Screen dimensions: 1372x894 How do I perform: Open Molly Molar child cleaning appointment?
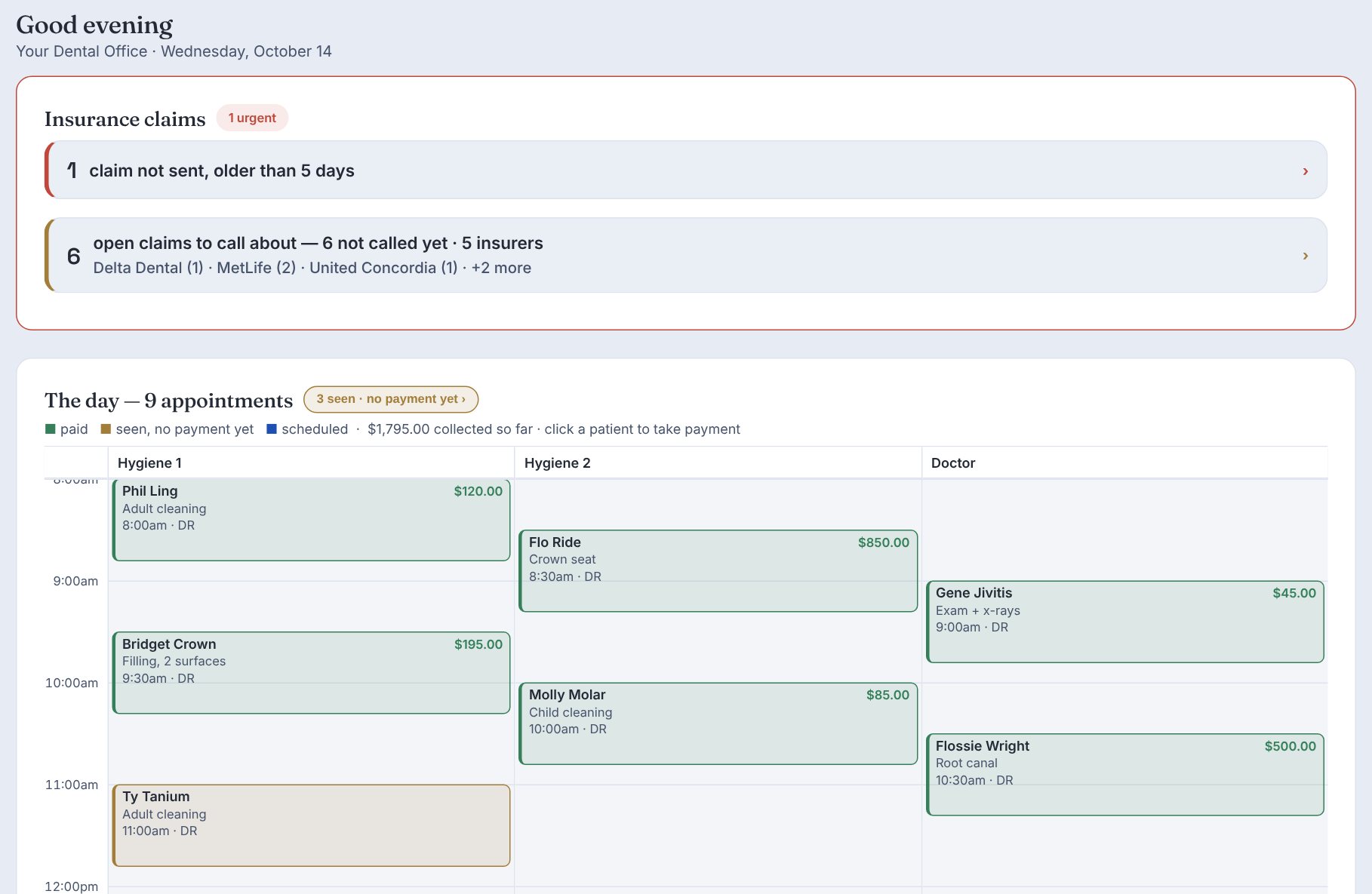pos(718,723)
